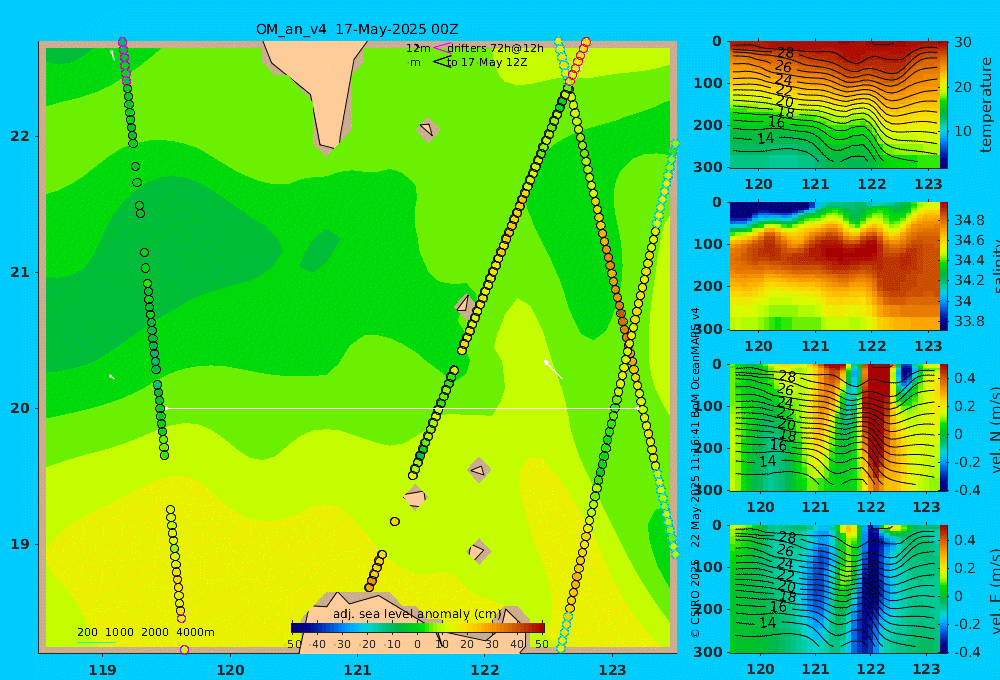Screen dimensions: 1000x680
Task: Select the 'adj. sea level anomaly (cm)' label
Action: (417, 614)
